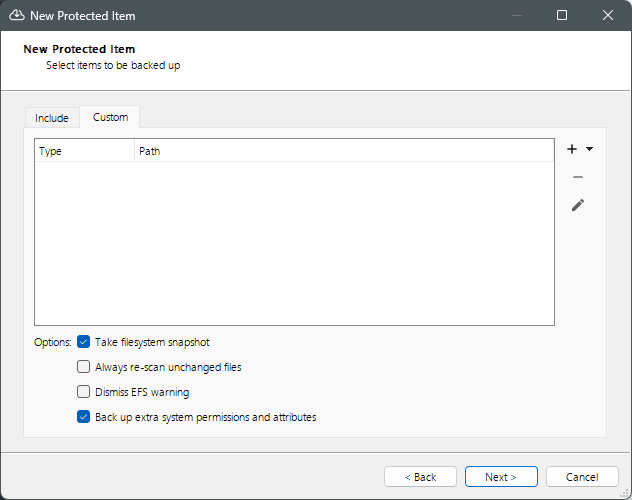Uncheck Back up extra system permissions and attributes
Image resolution: width=632 pixels, height=500 pixels.
[84, 417]
